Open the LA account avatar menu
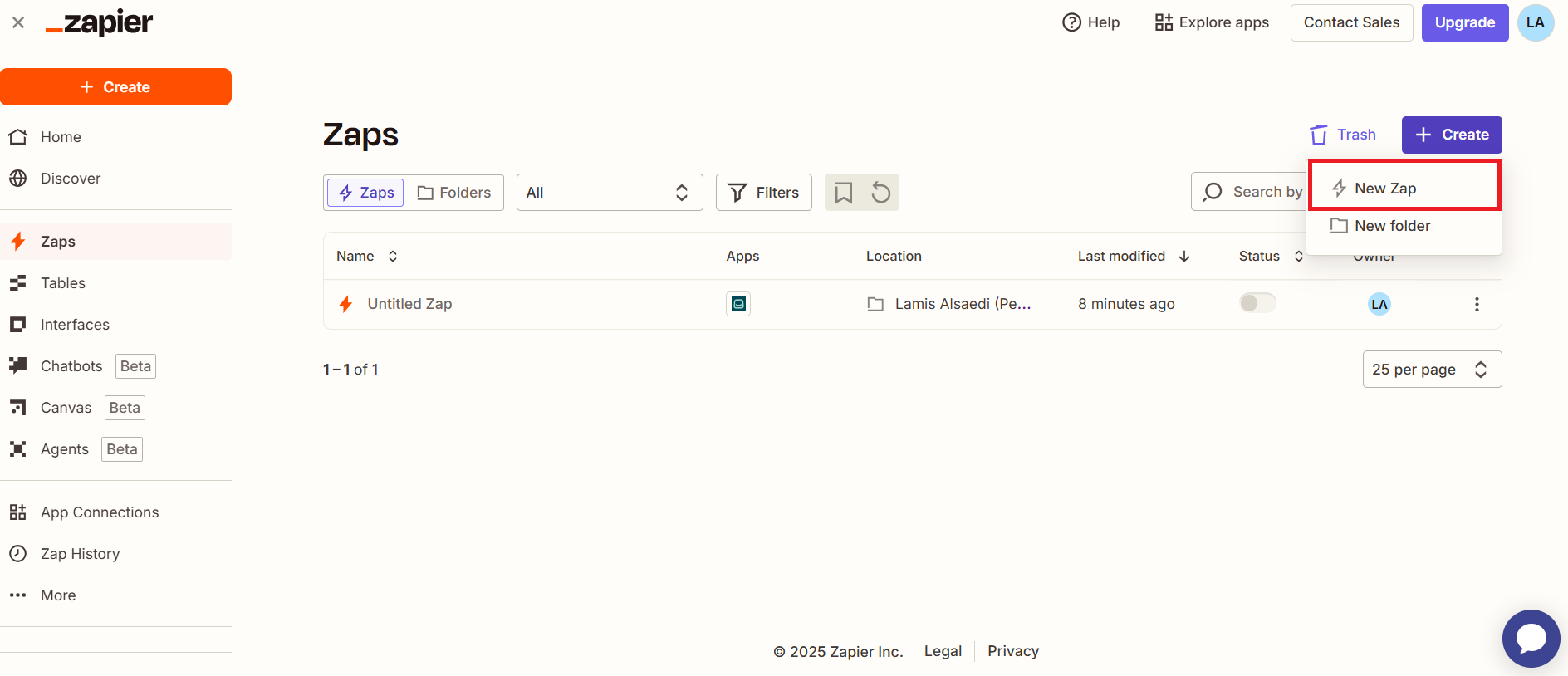The image size is (1568, 676). [1536, 22]
